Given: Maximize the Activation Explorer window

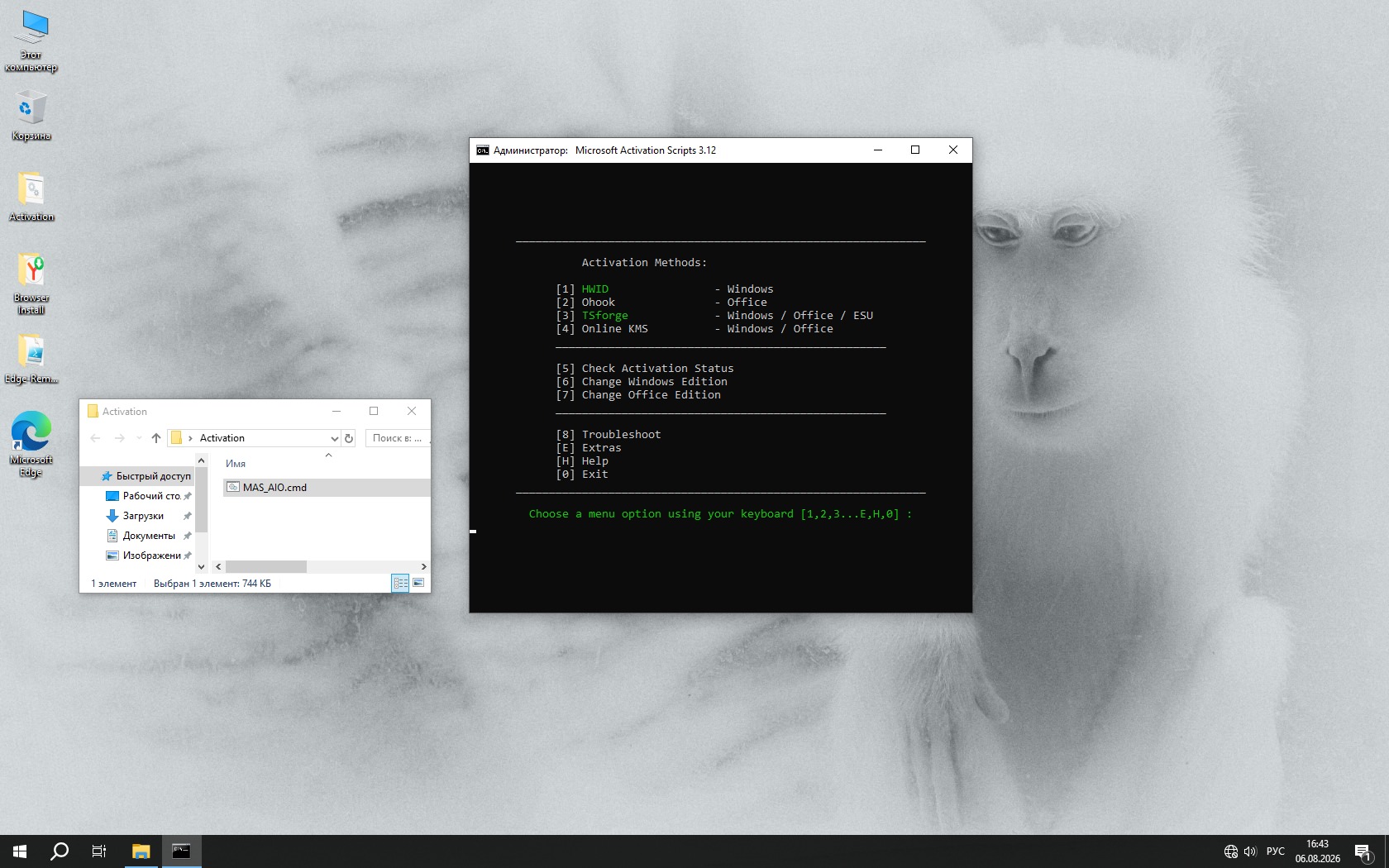Looking at the screenshot, I should [x=374, y=411].
